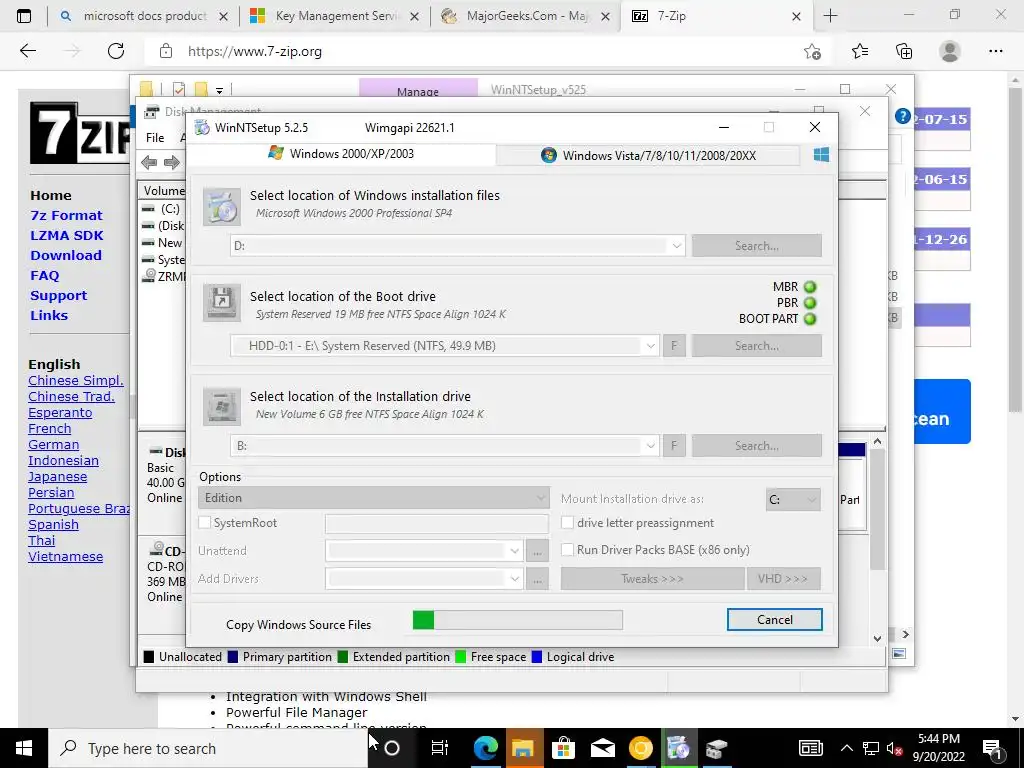Click the Windows Start button

click(x=24, y=748)
